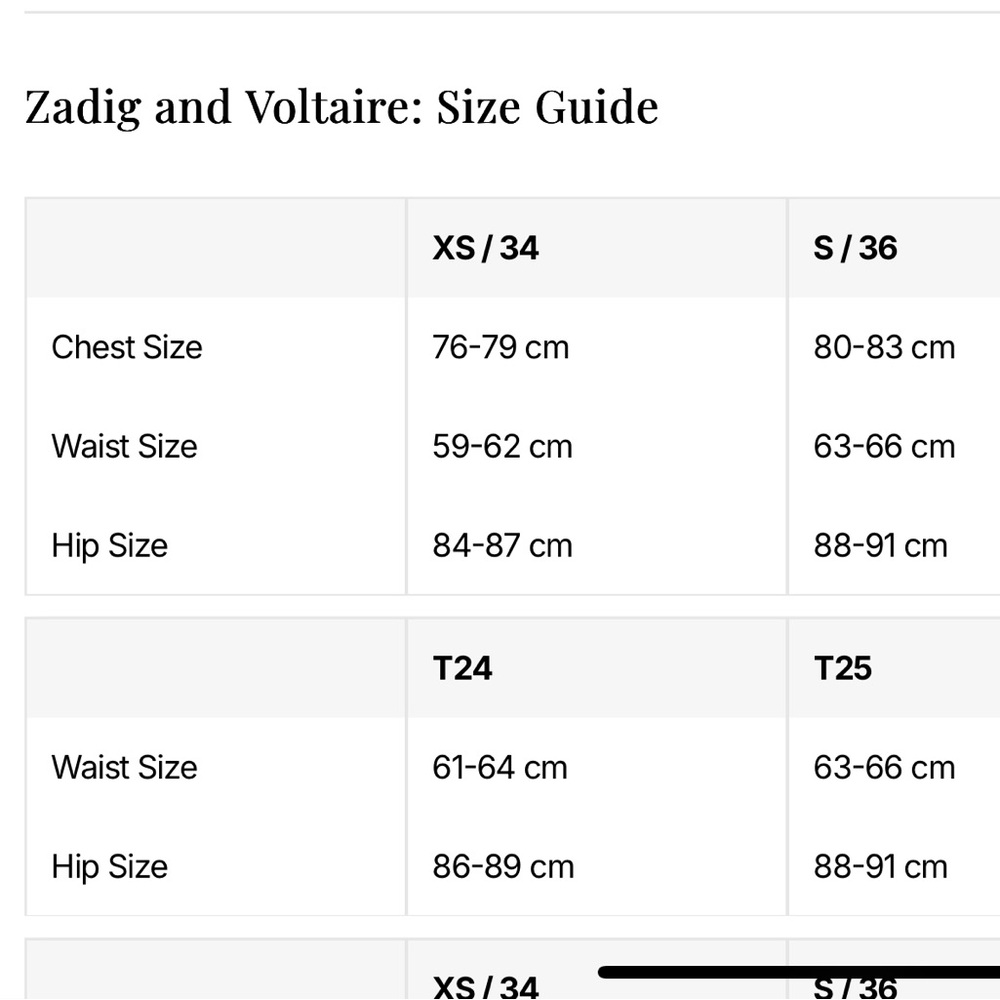Select the S / 36 column header

(x=855, y=248)
